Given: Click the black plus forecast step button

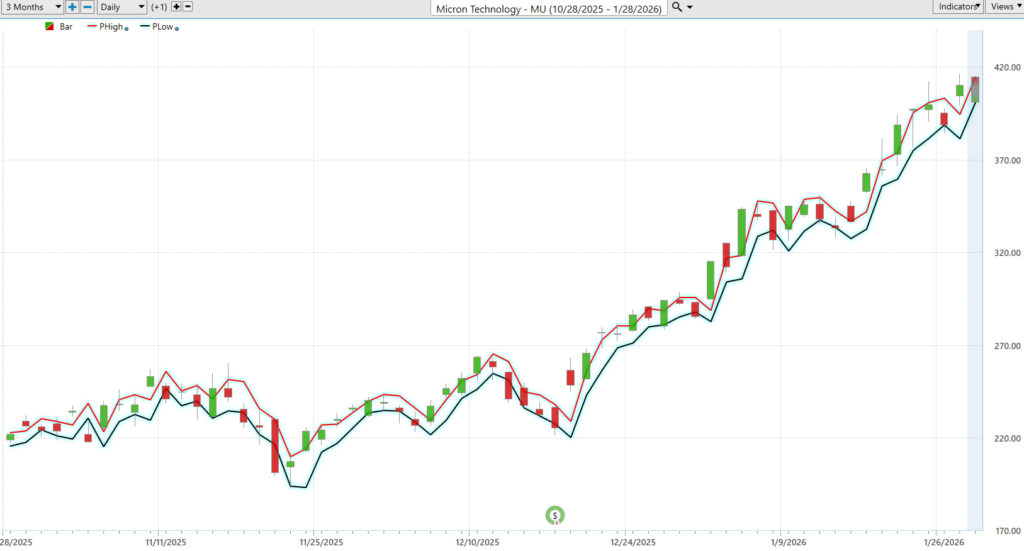Looking at the screenshot, I should (x=177, y=7).
